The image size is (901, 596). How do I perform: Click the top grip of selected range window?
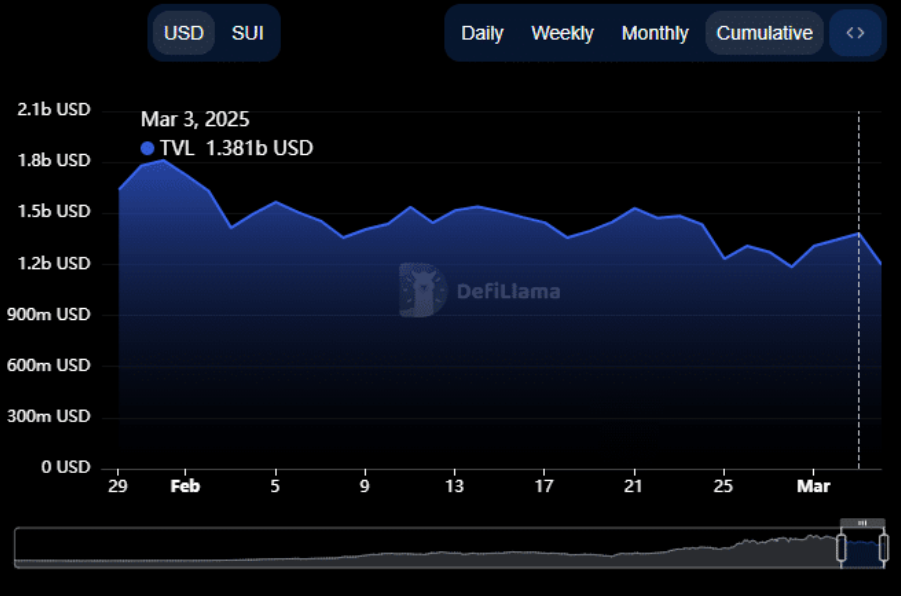tap(863, 523)
